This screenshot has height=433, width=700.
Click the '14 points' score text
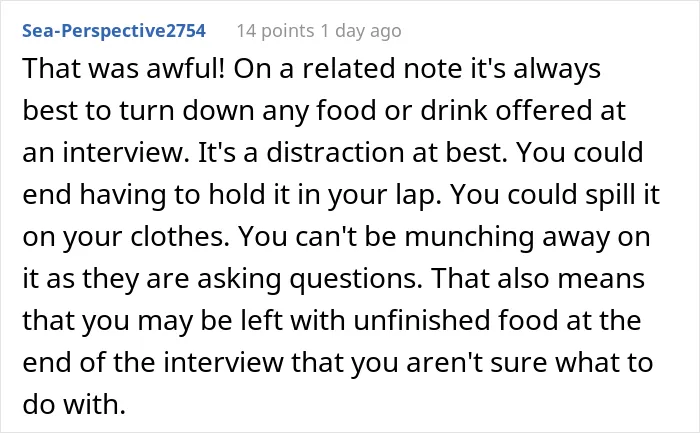275,31
